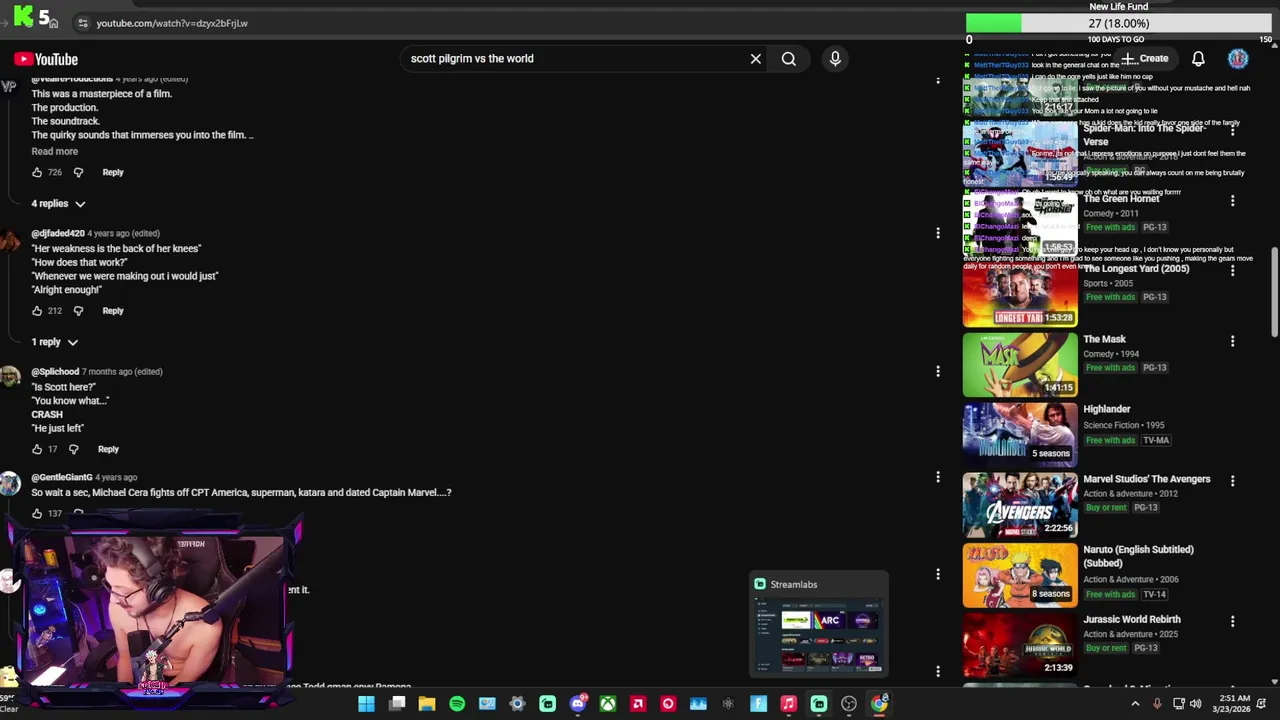Open Discord from the taskbar
This screenshot has width=1280, height=720.
coord(577,704)
